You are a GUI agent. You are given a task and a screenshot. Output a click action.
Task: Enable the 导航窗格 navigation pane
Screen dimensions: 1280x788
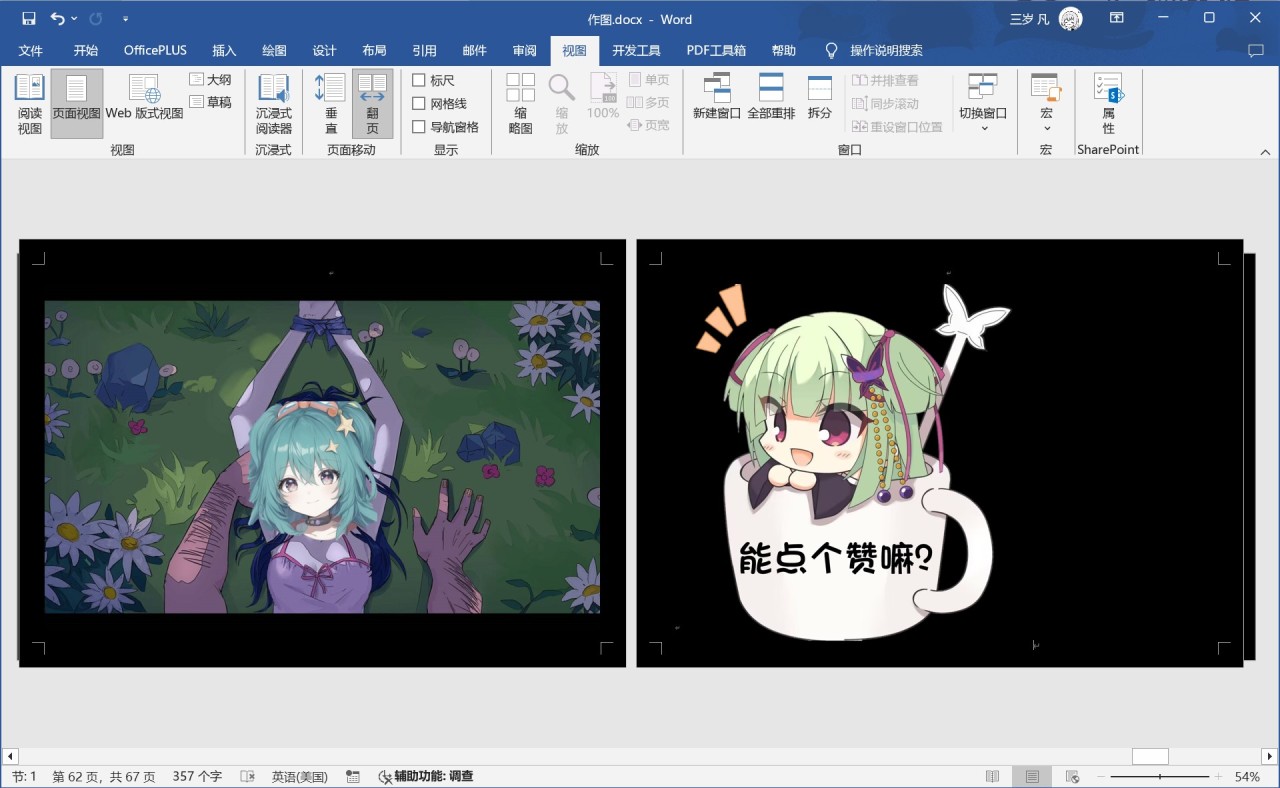[x=418, y=126]
